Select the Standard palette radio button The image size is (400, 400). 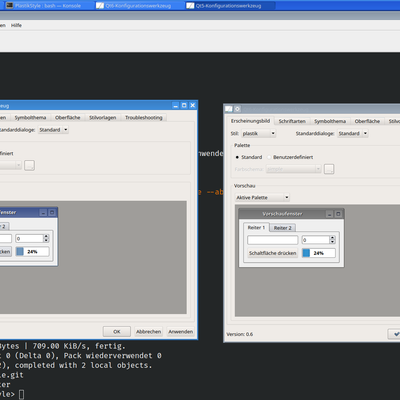249,157
